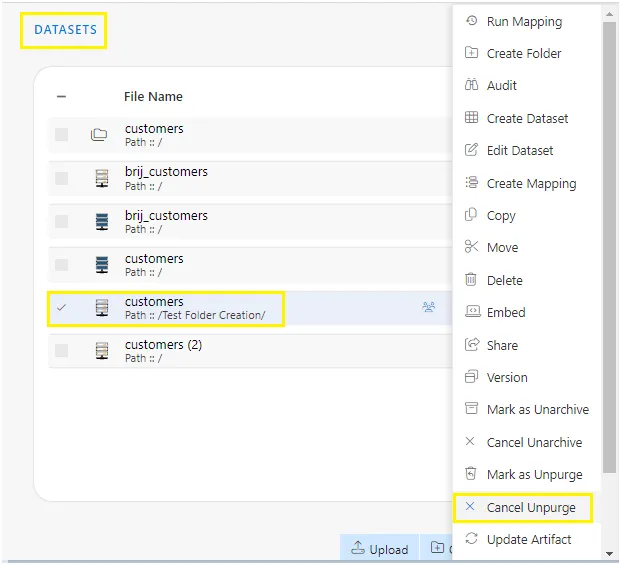
Task: Click the folder icon of customers folder row
Action: click(x=99, y=135)
